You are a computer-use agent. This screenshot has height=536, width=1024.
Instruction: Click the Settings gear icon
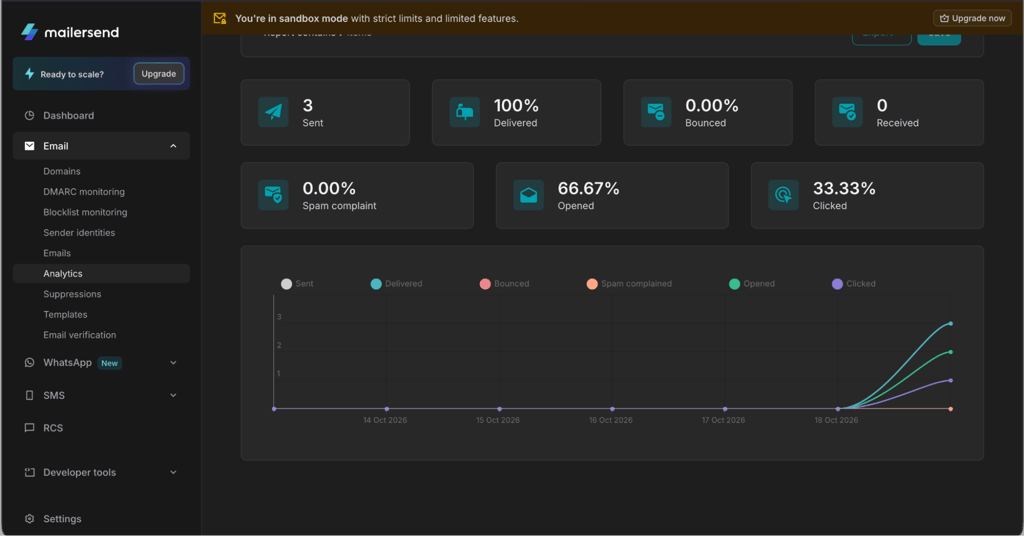pyautogui.click(x=29, y=518)
